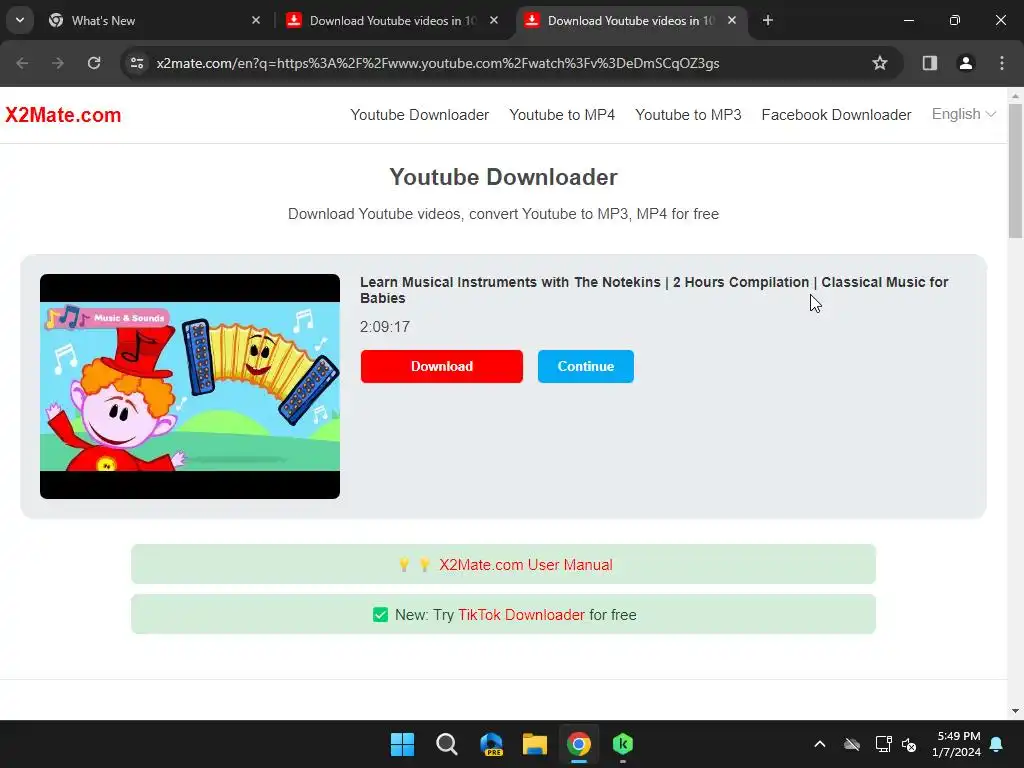Open the notification bell
The image size is (1024, 768).
(997, 744)
